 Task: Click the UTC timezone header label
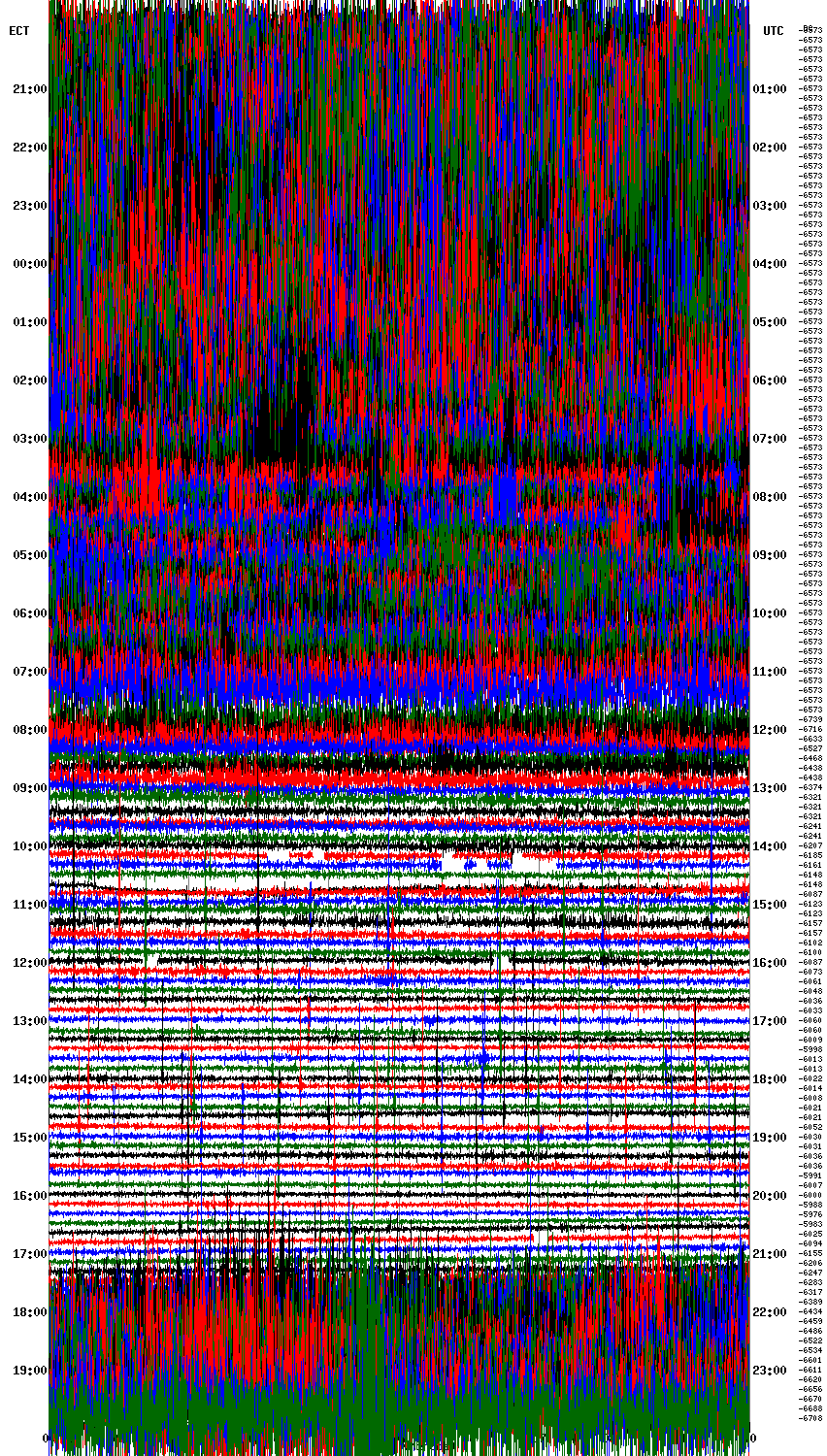click(774, 31)
